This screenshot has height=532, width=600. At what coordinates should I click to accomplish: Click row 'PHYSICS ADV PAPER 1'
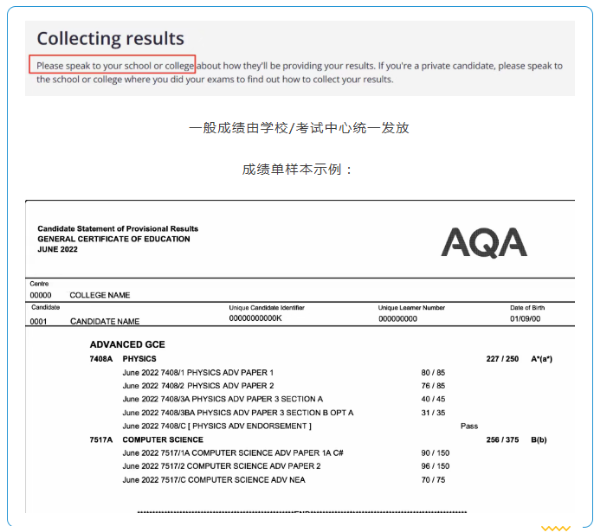point(198,372)
